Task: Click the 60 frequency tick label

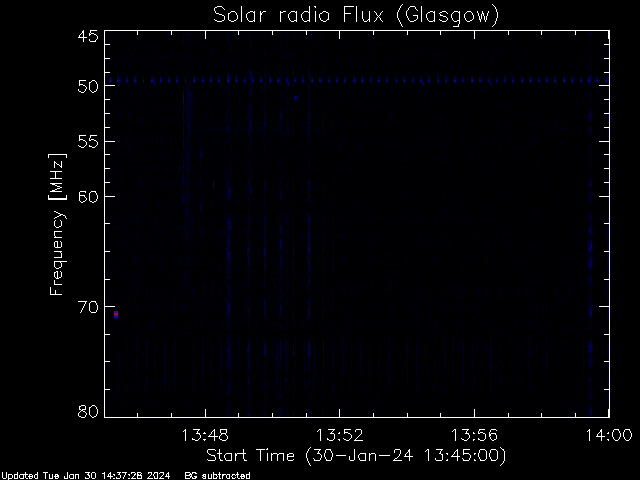Action: pos(88,197)
